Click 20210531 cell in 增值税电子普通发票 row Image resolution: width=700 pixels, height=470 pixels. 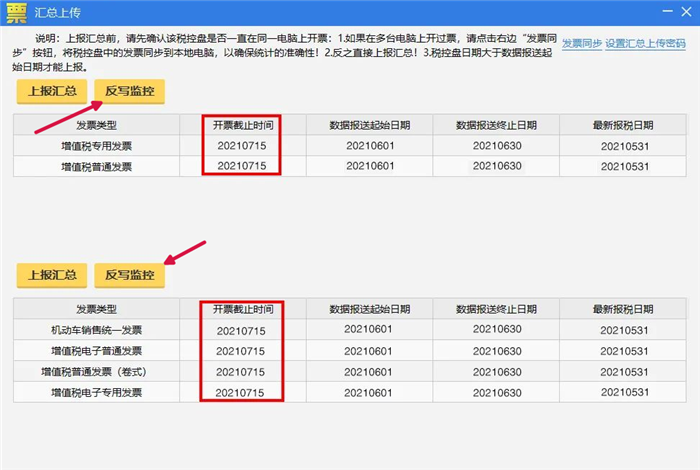click(624, 351)
